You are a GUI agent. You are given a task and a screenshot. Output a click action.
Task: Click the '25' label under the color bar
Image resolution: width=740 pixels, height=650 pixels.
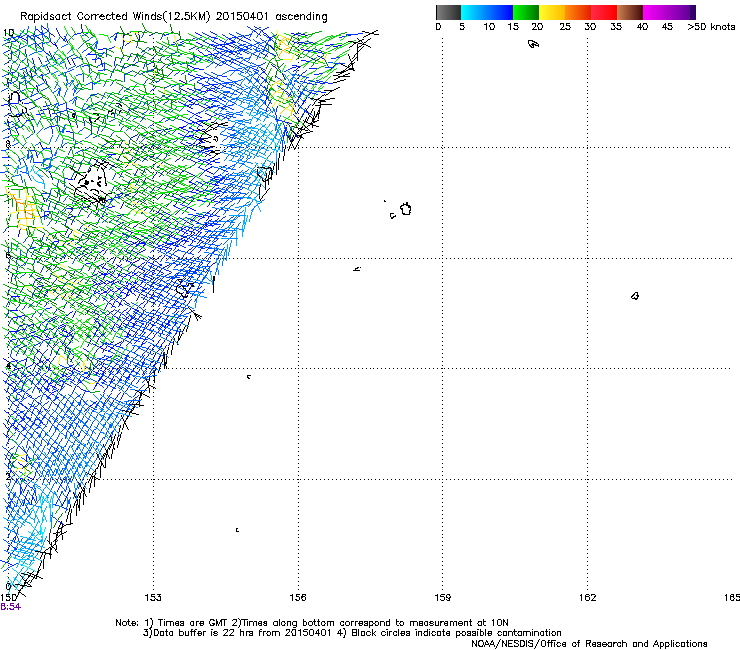coord(565,27)
